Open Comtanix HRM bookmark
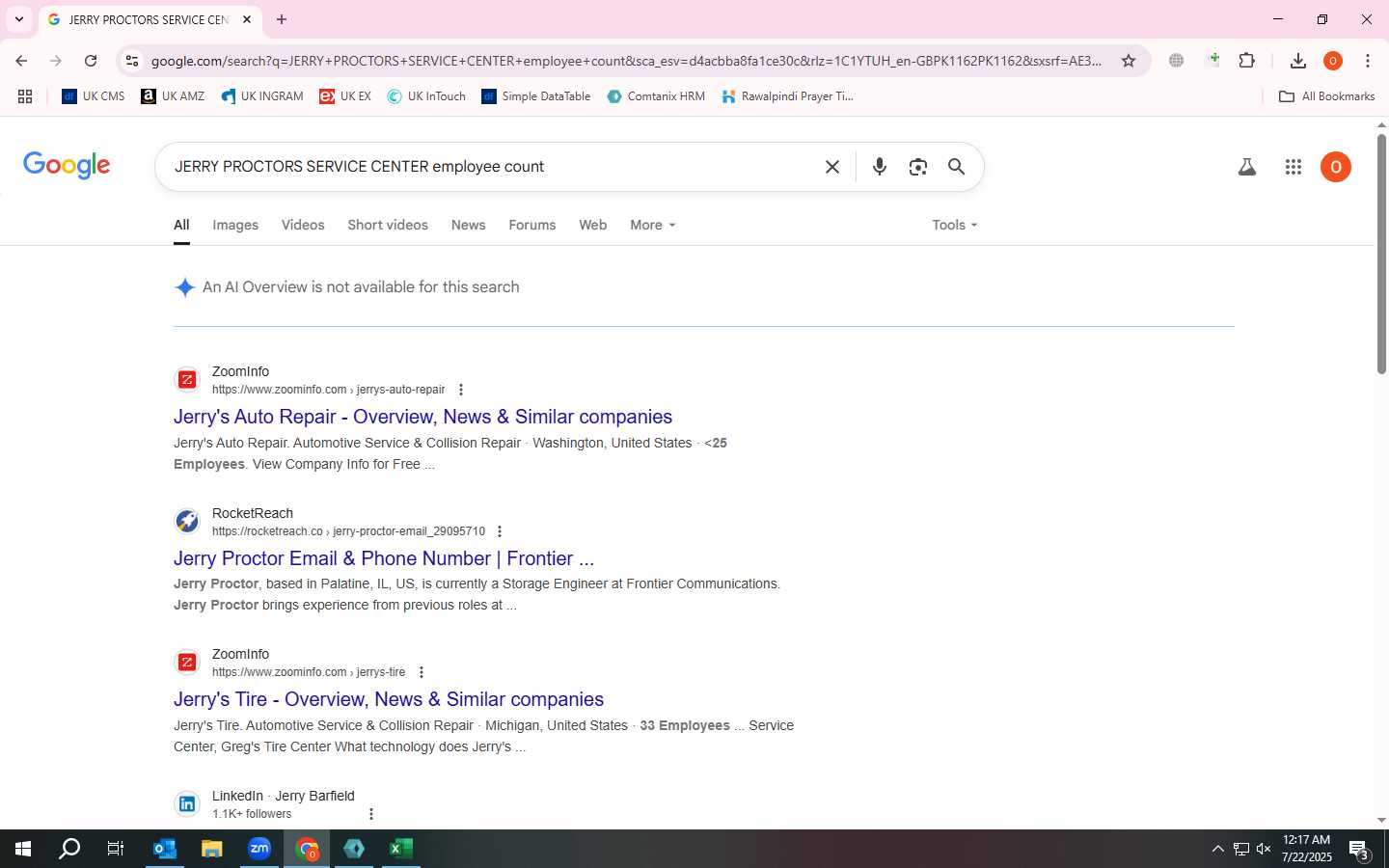 coord(656,96)
